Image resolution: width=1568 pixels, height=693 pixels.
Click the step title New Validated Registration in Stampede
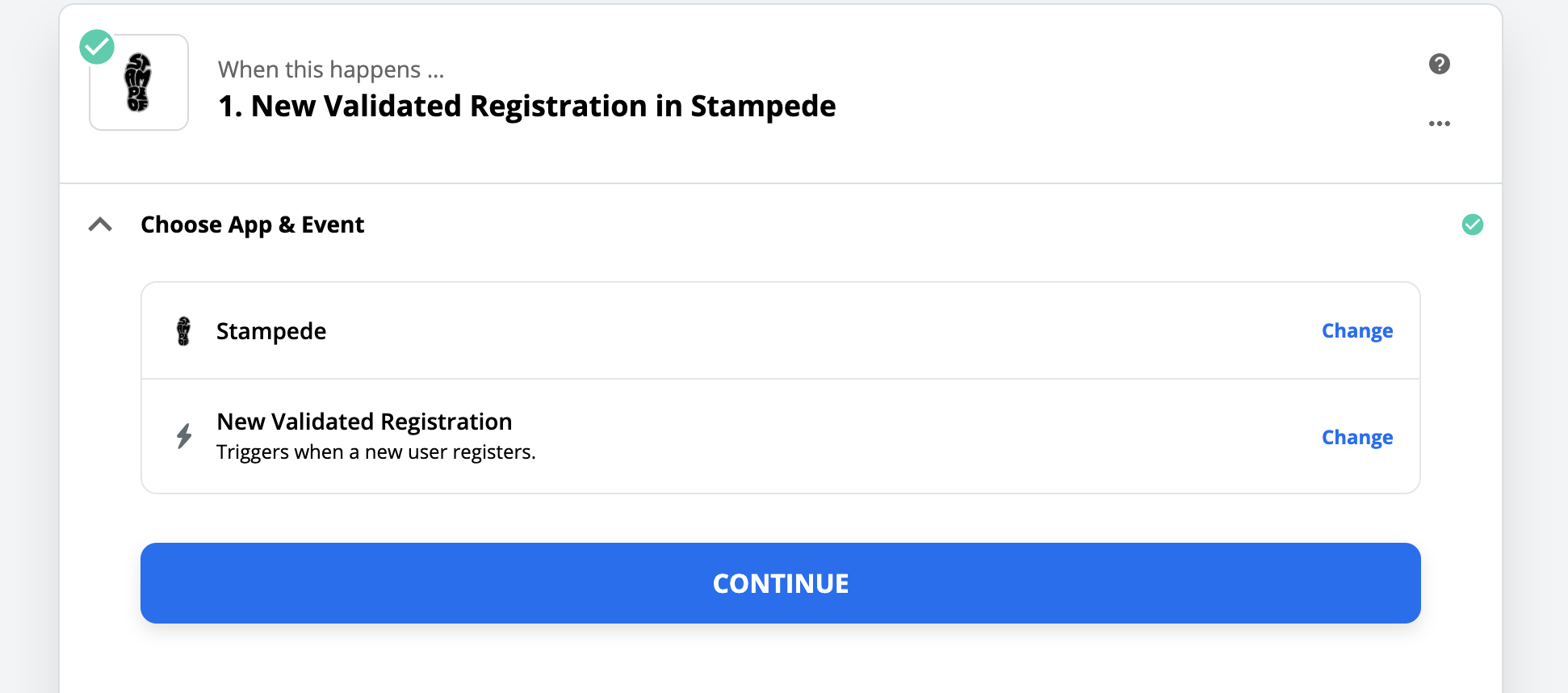coord(543,107)
